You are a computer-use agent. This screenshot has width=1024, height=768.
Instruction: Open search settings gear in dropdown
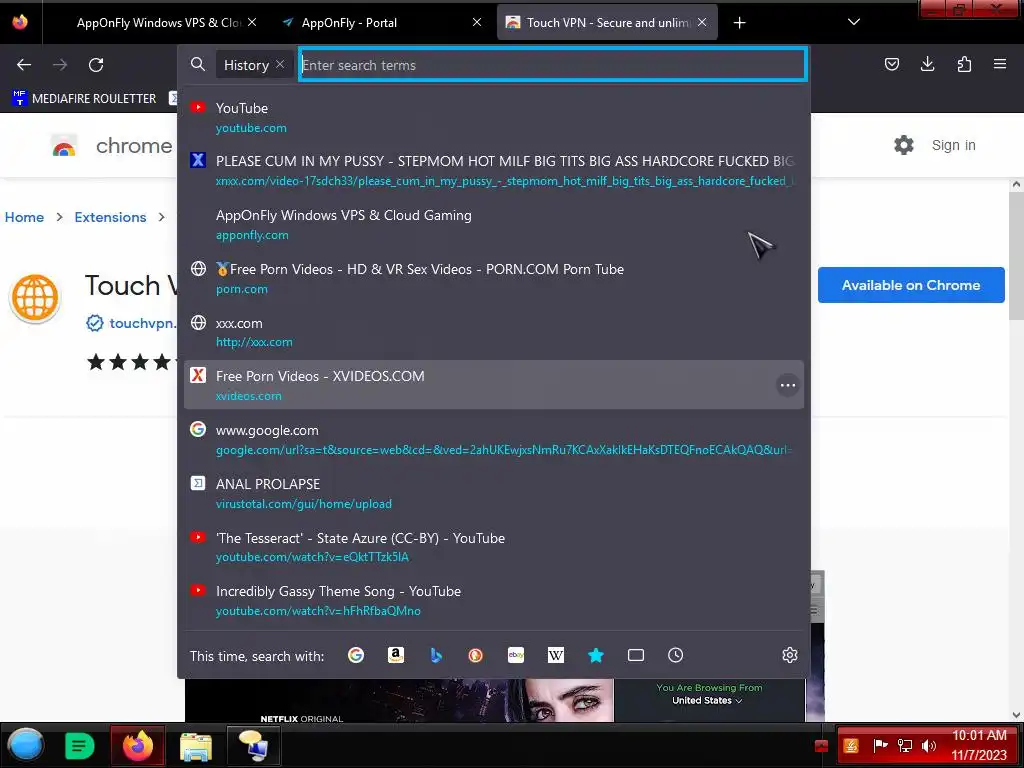tap(790, 655)
